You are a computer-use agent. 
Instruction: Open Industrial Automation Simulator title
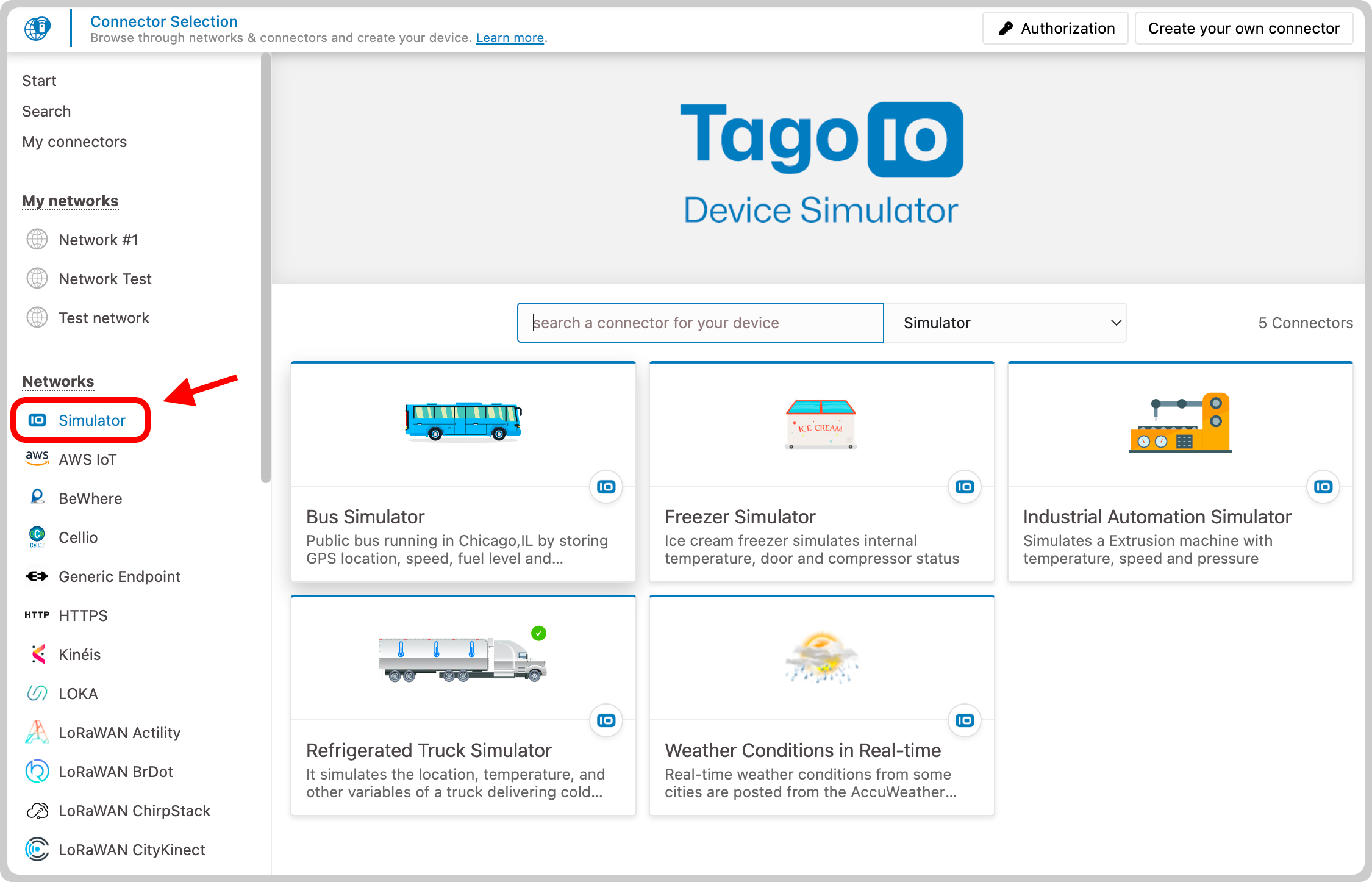pos(1157,517)
